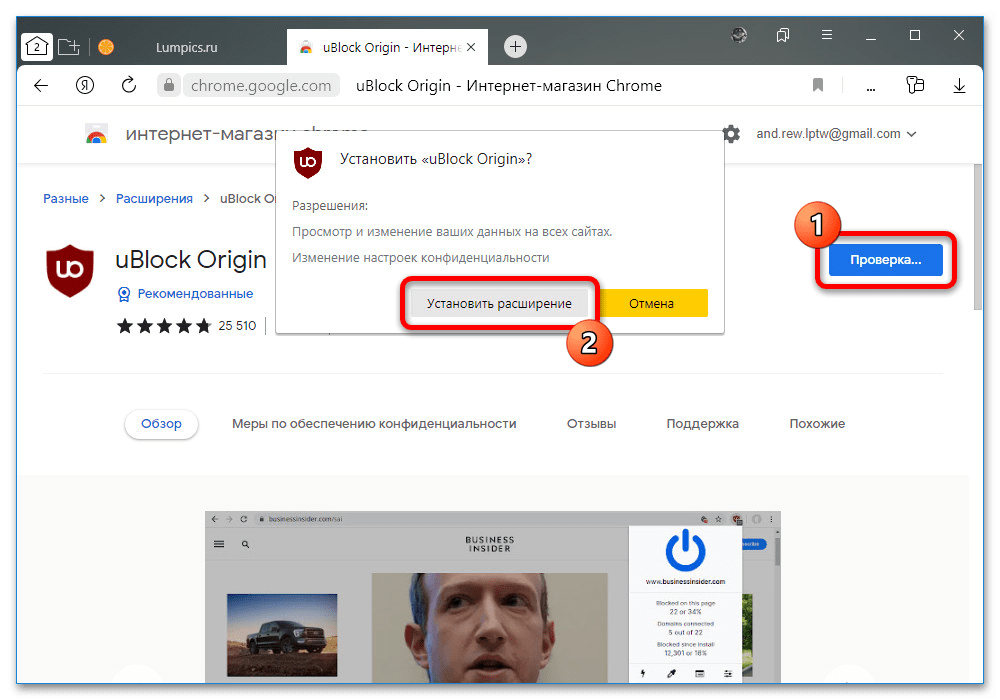Click the five-star rating
Viewport: 1000px width, 700px height.
(164, 326)
